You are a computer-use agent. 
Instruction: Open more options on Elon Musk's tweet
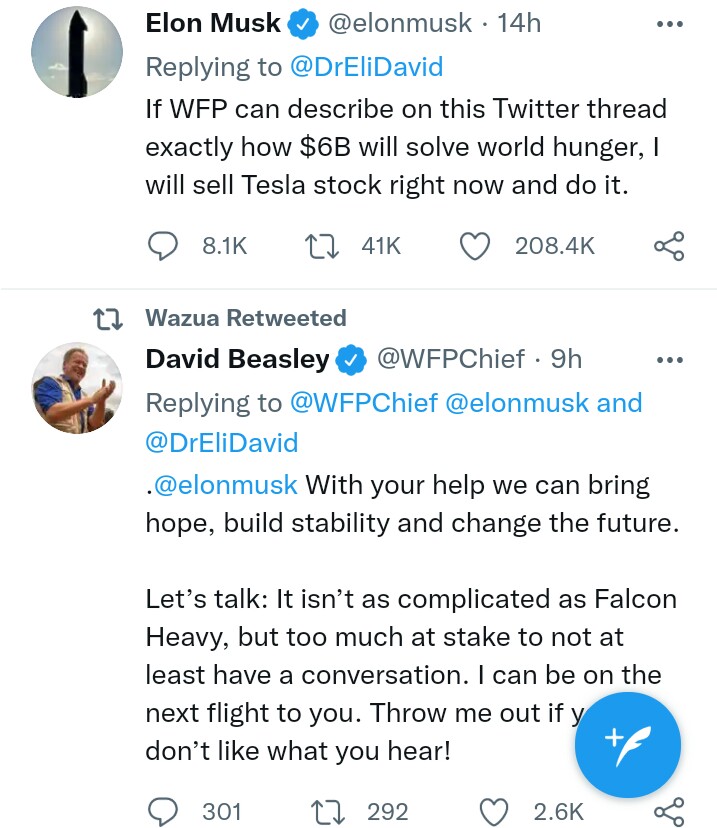point(668,24)
